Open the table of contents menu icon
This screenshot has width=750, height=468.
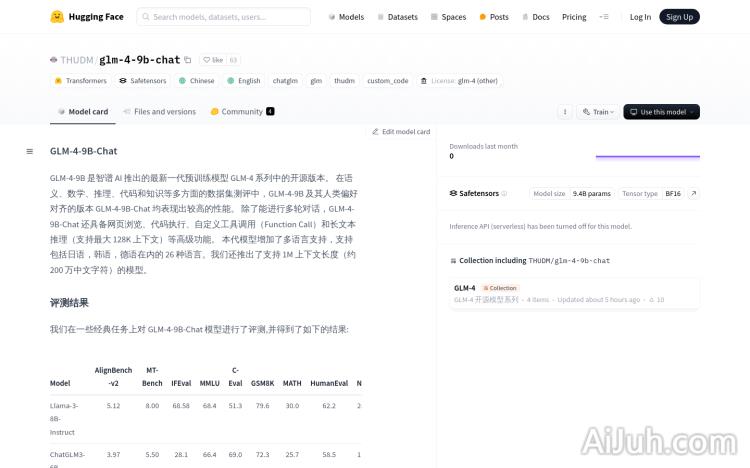[30, 151]
